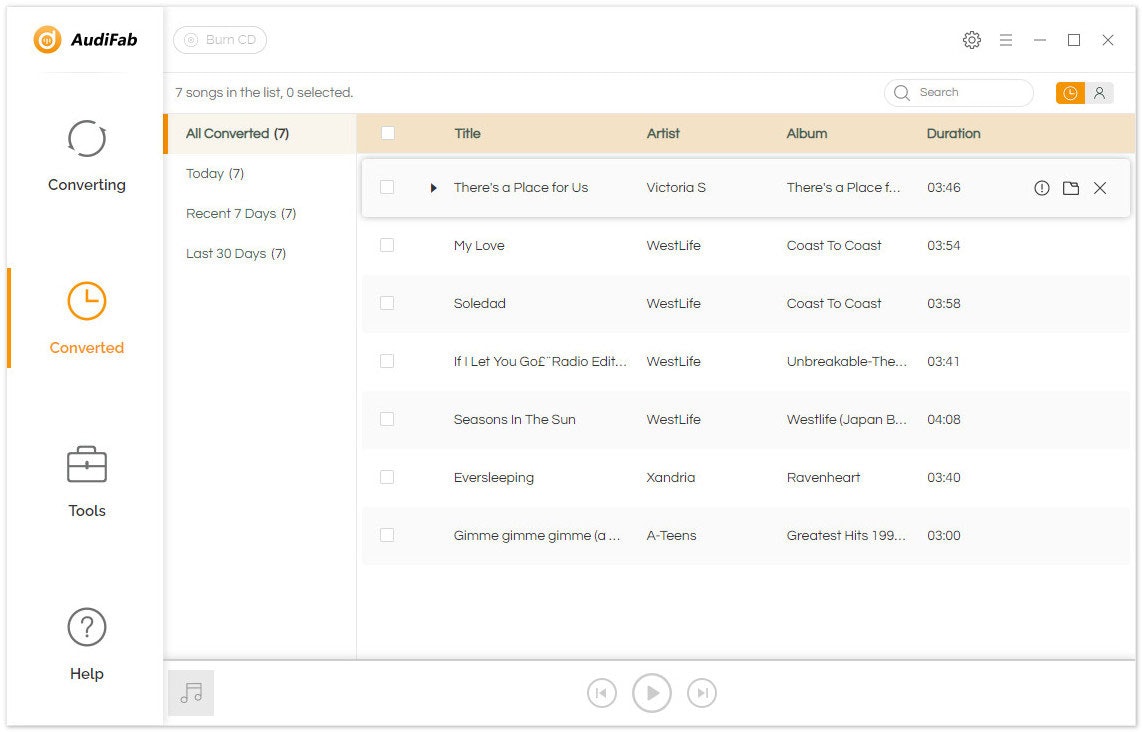1142x732 pixels.
Task: Open the Converted section
Action: point(87,318)
